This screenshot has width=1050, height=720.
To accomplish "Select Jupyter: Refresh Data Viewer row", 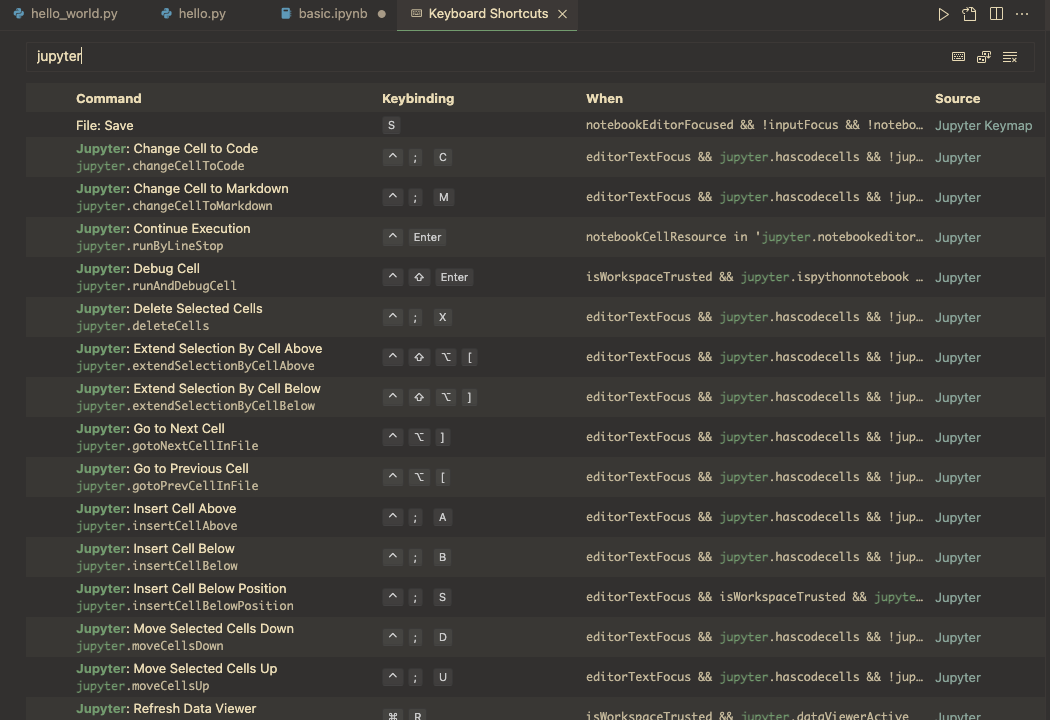I will pyautogui.click(x=535, y=709).
